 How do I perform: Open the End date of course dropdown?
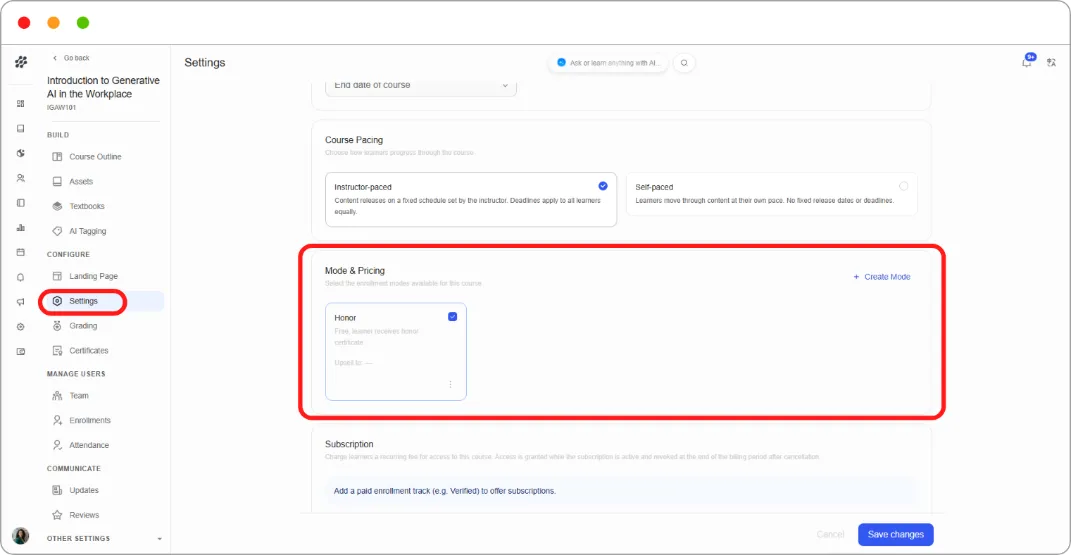pyautogui.click(x=421, y=86)
